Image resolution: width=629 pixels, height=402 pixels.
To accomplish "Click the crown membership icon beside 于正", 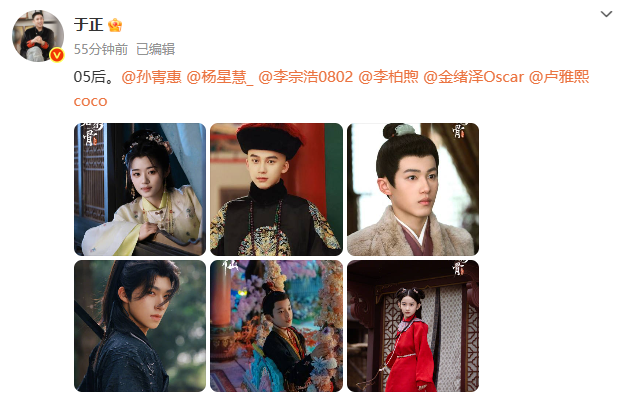I will [115, 25].
